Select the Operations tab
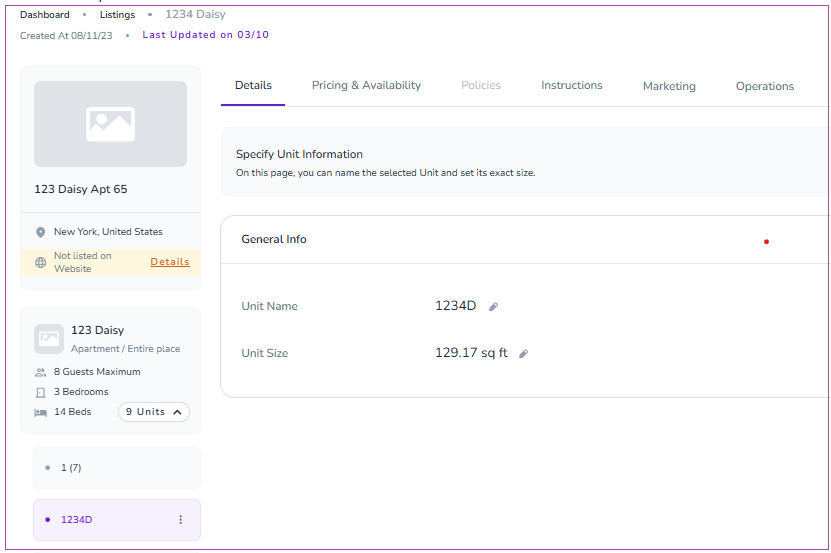Image resolution: width=831 pixels, height=553 pixels. [764, 86]
